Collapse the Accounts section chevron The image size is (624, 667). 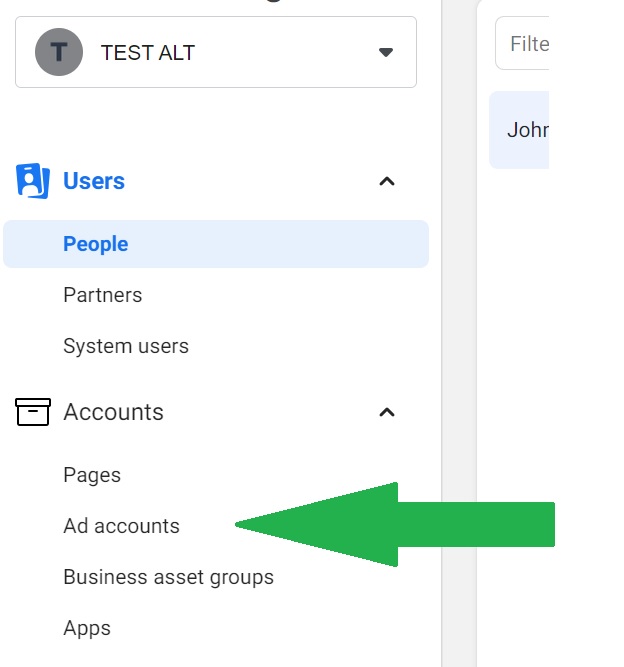point(387,412)
